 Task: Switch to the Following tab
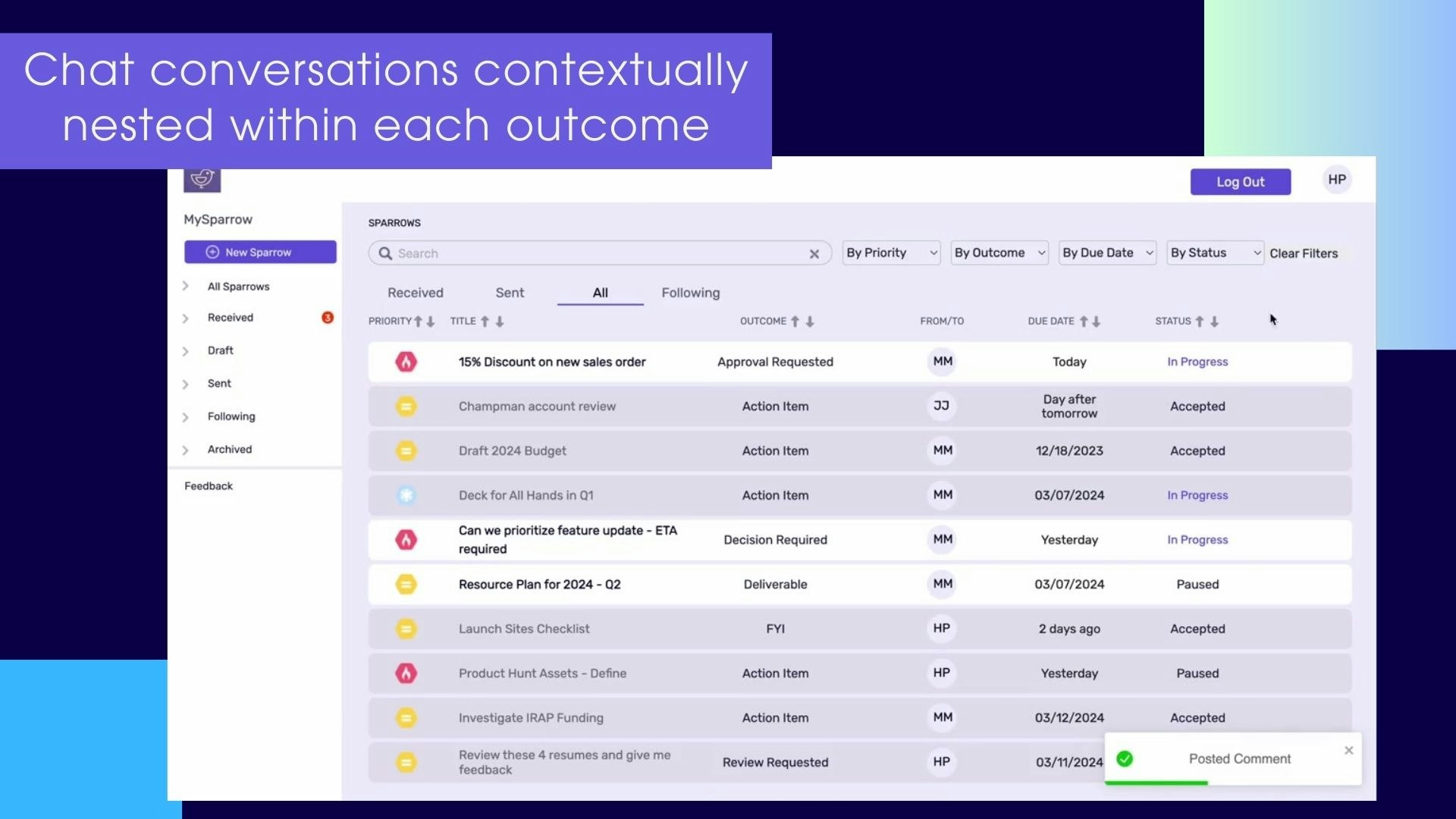tap(690, 293)
